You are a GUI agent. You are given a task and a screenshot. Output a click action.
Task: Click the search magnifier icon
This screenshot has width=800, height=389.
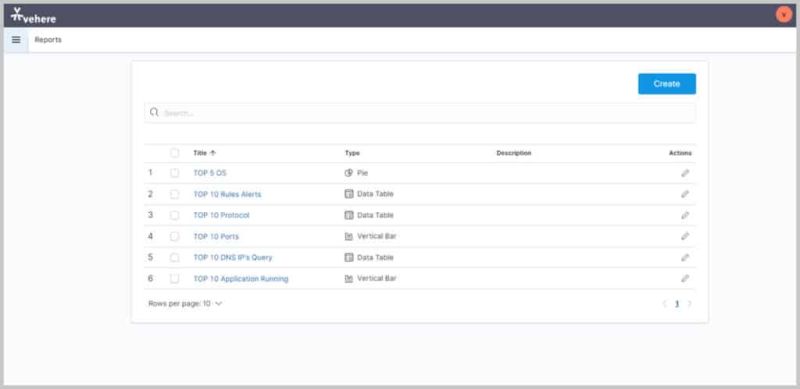coord(154,112)
